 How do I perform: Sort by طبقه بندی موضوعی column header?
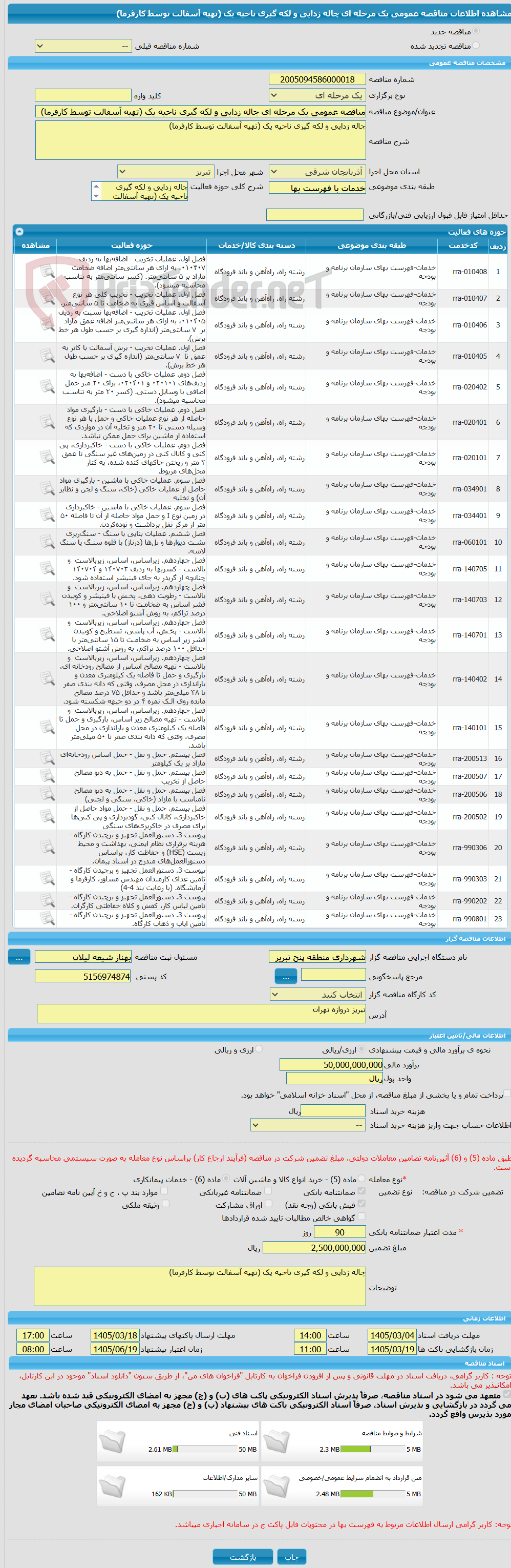372,245
